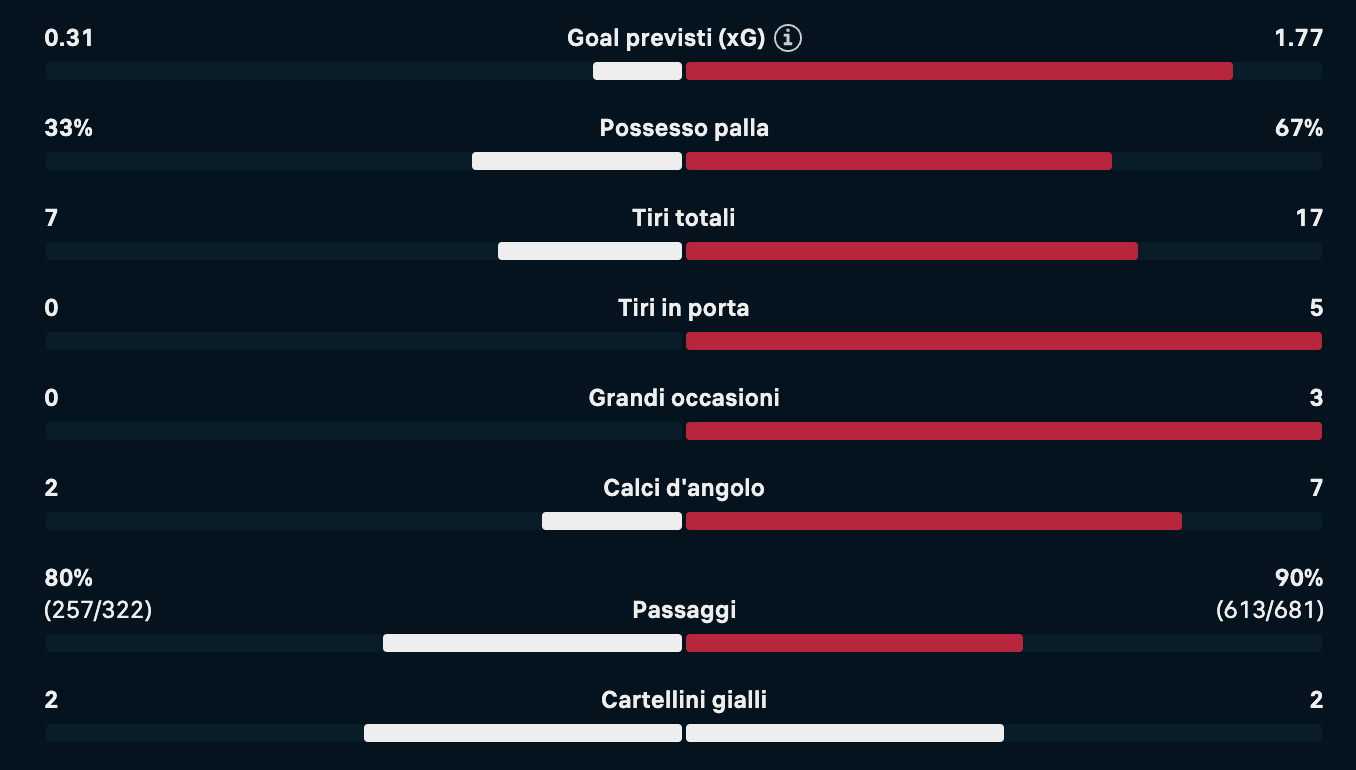Select the 17 total shots value

(x=1309, y=218)
